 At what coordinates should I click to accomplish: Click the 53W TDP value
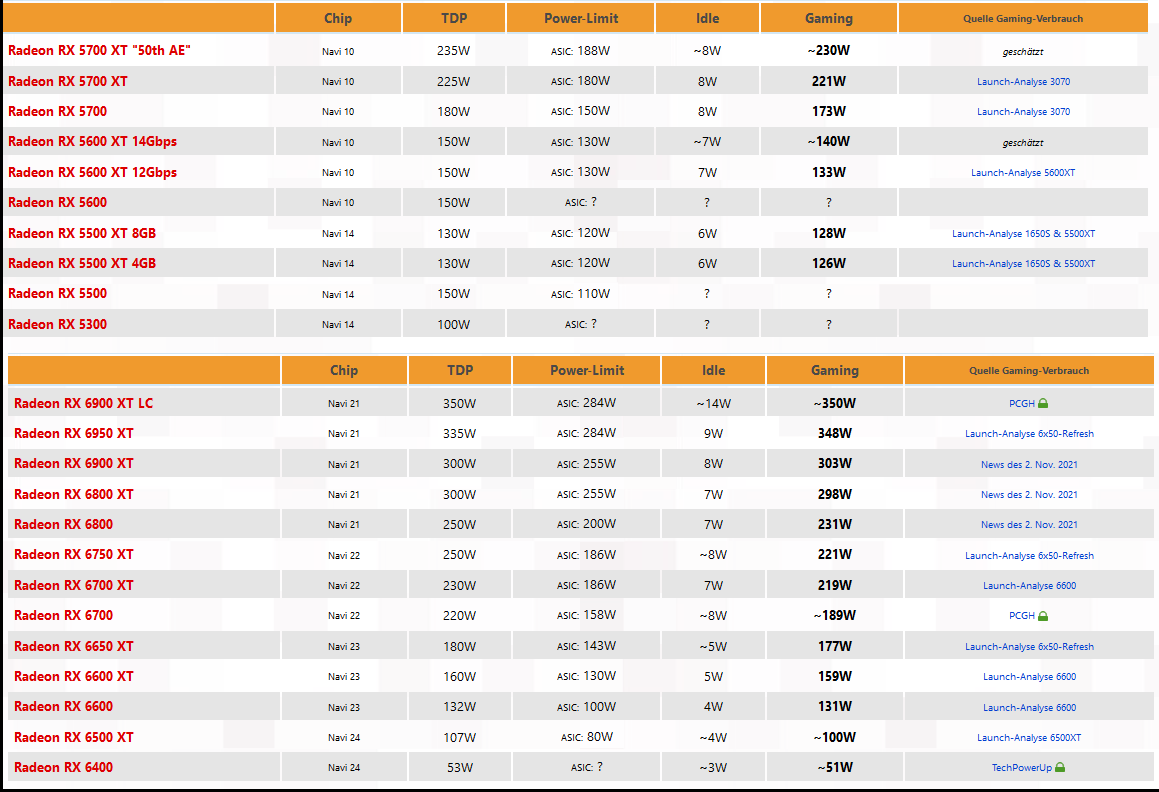pos(459,768)
